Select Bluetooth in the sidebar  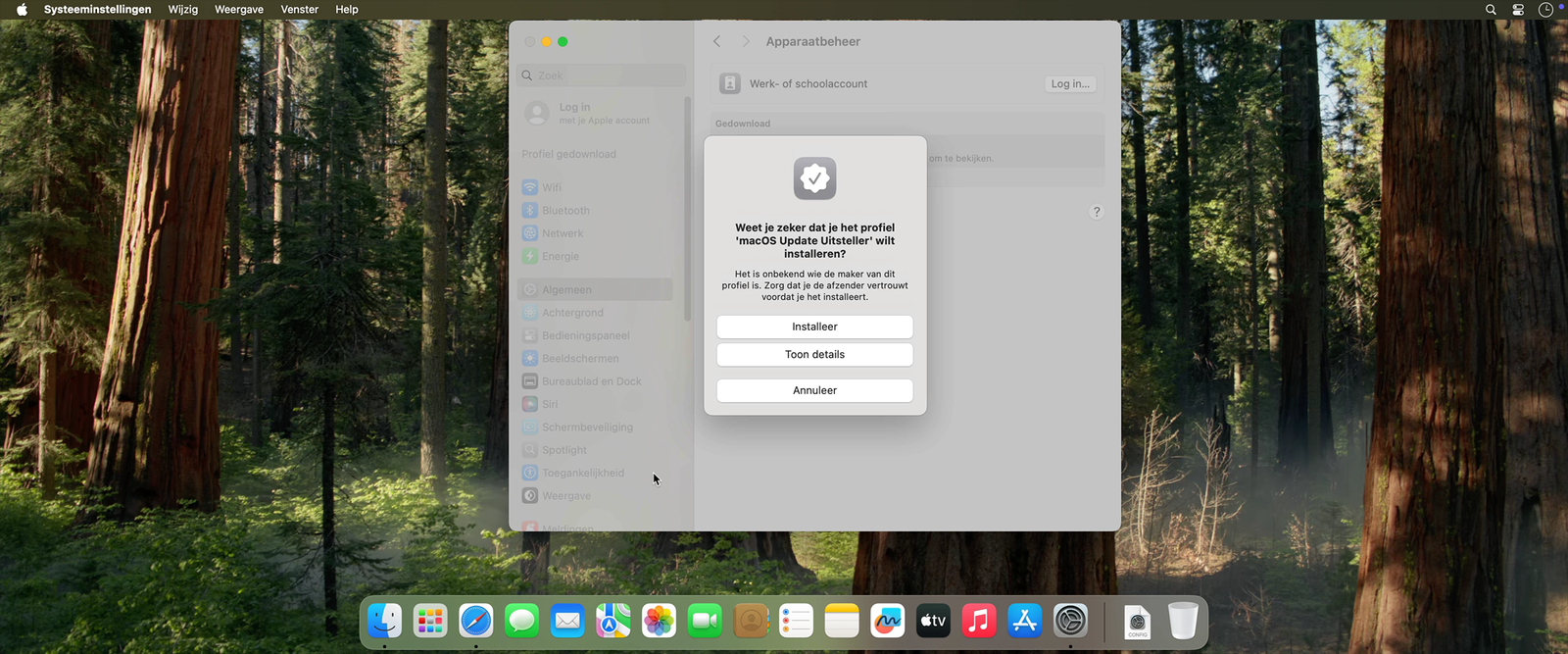pyautogui.click(x=596, y=211)
